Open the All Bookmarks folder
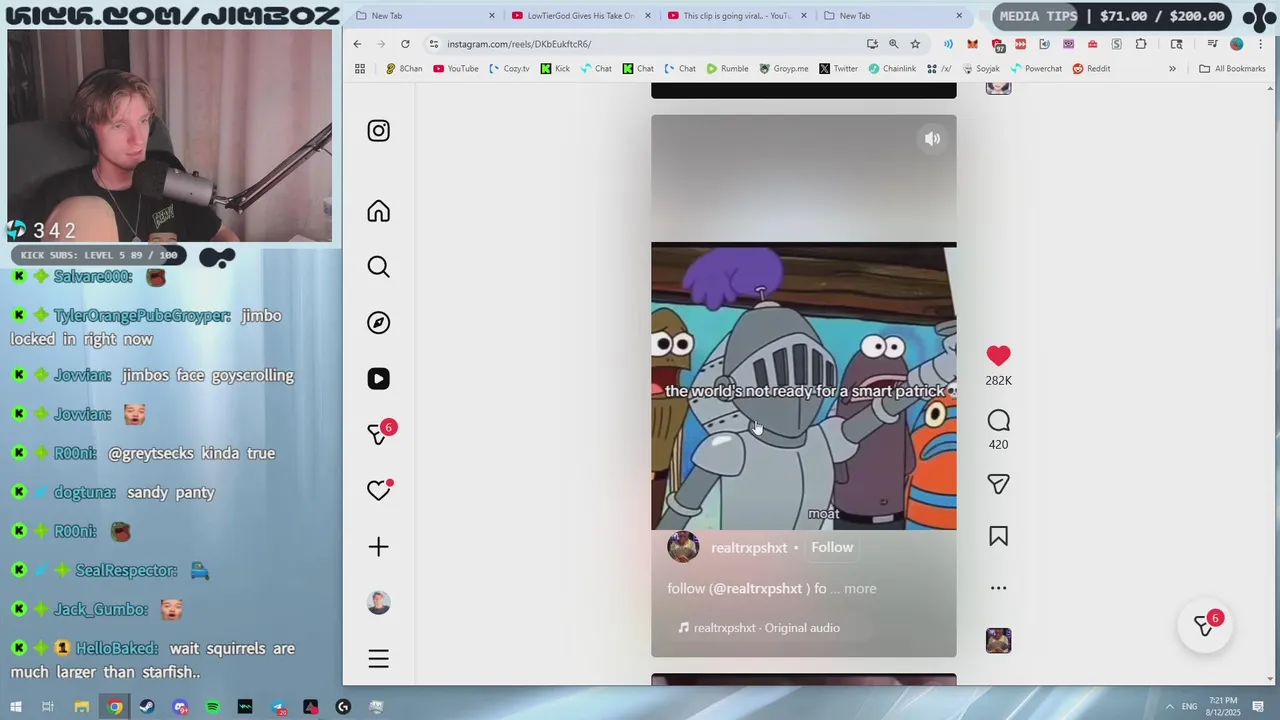 pos(1233,69)
